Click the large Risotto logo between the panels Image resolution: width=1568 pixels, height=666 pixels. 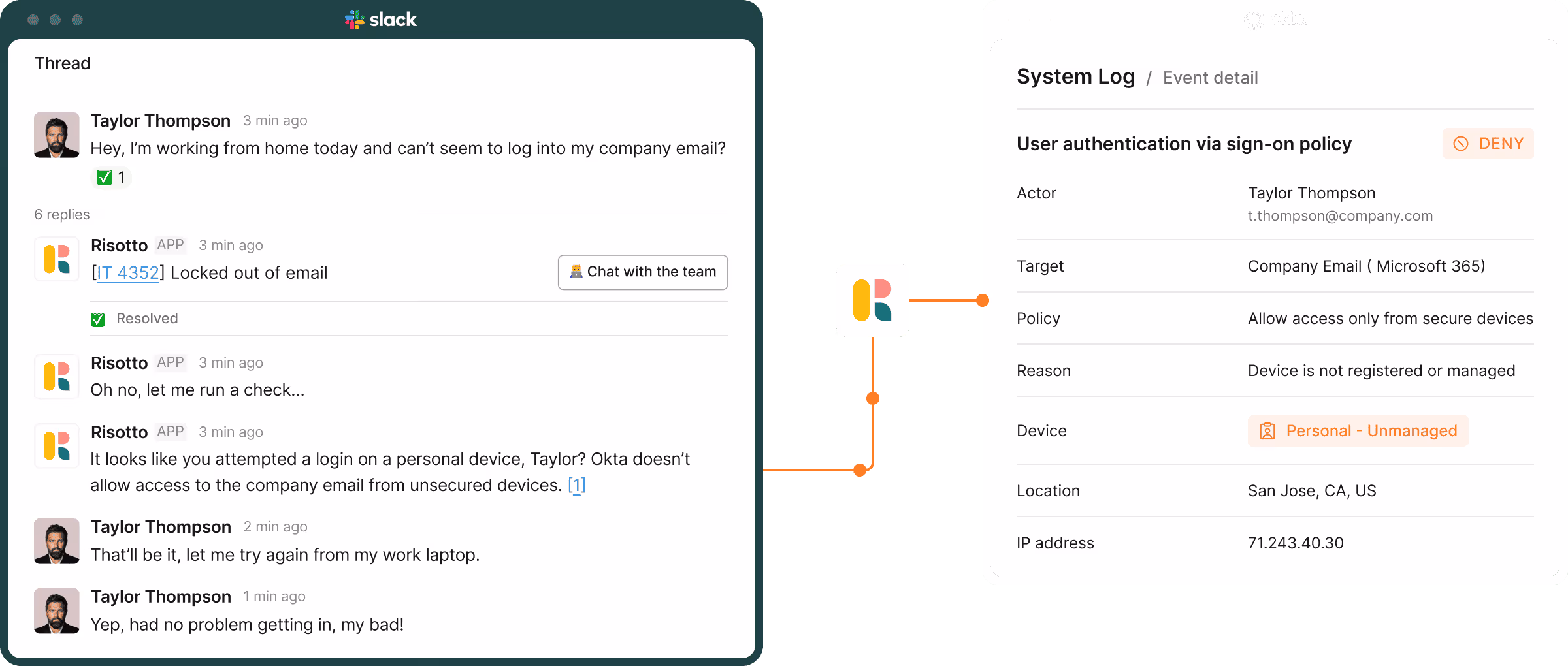tap(873, 300)
